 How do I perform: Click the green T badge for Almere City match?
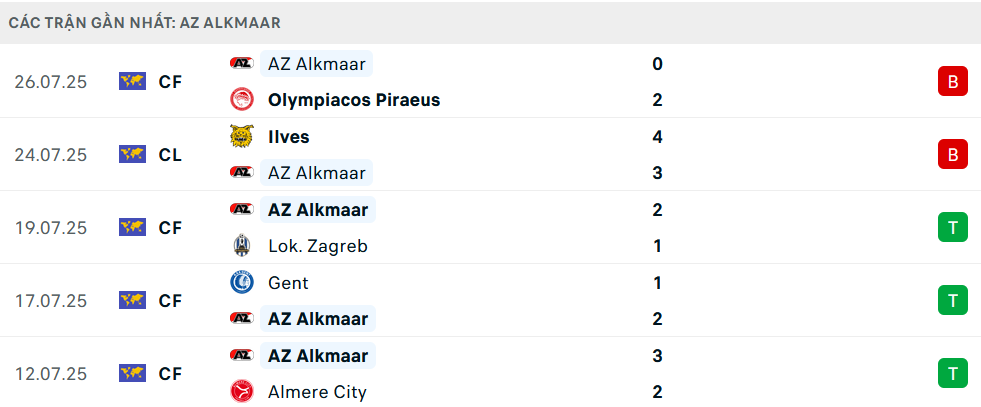click(953, 374)
